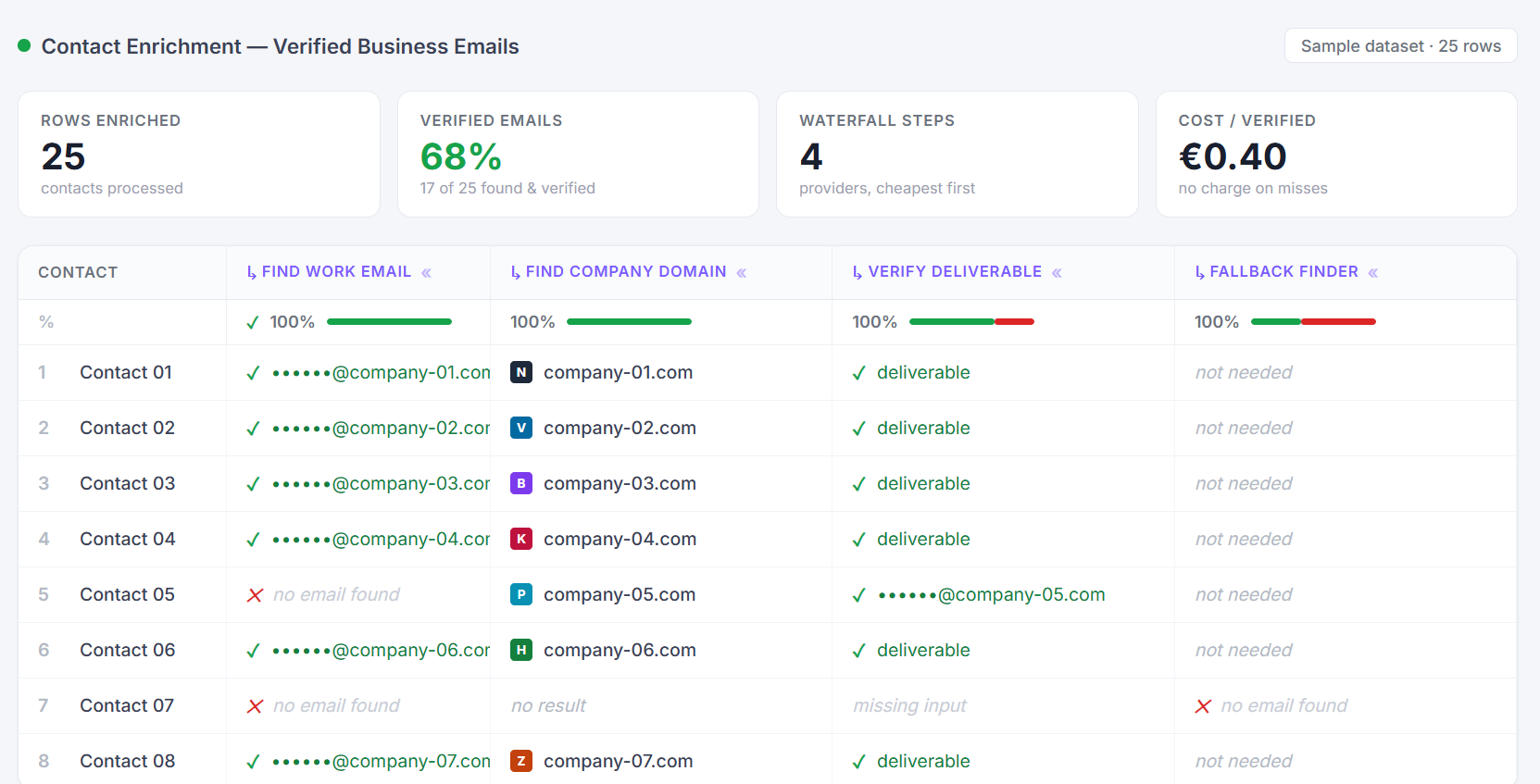Click the red X in Contact 05's work email cell

[256, 595]
